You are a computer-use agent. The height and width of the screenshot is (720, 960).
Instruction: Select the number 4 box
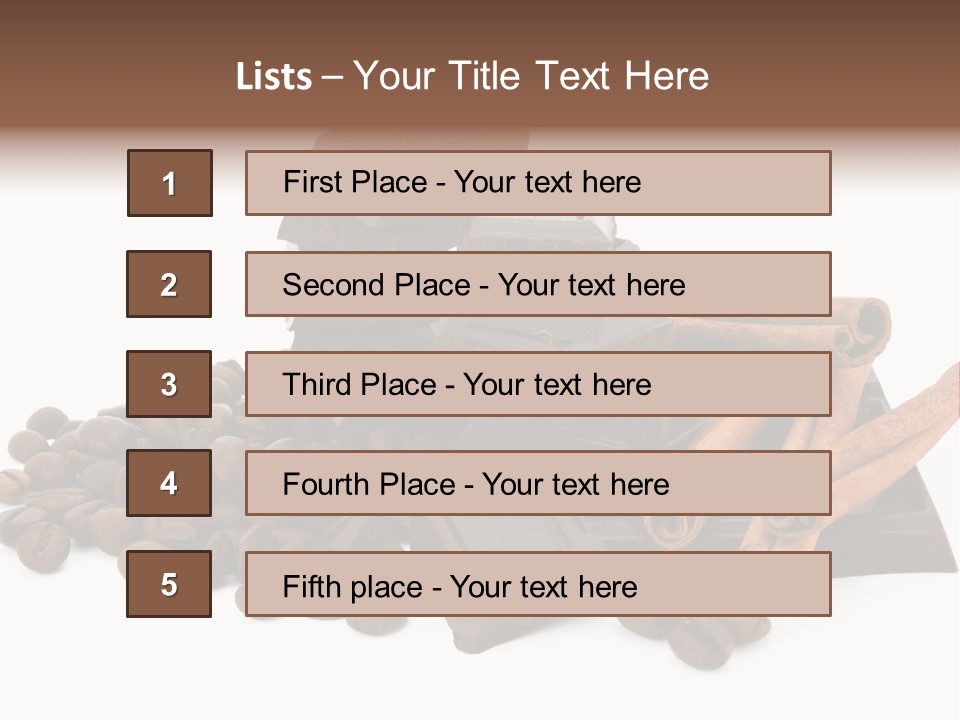click(x=169, y=483)
